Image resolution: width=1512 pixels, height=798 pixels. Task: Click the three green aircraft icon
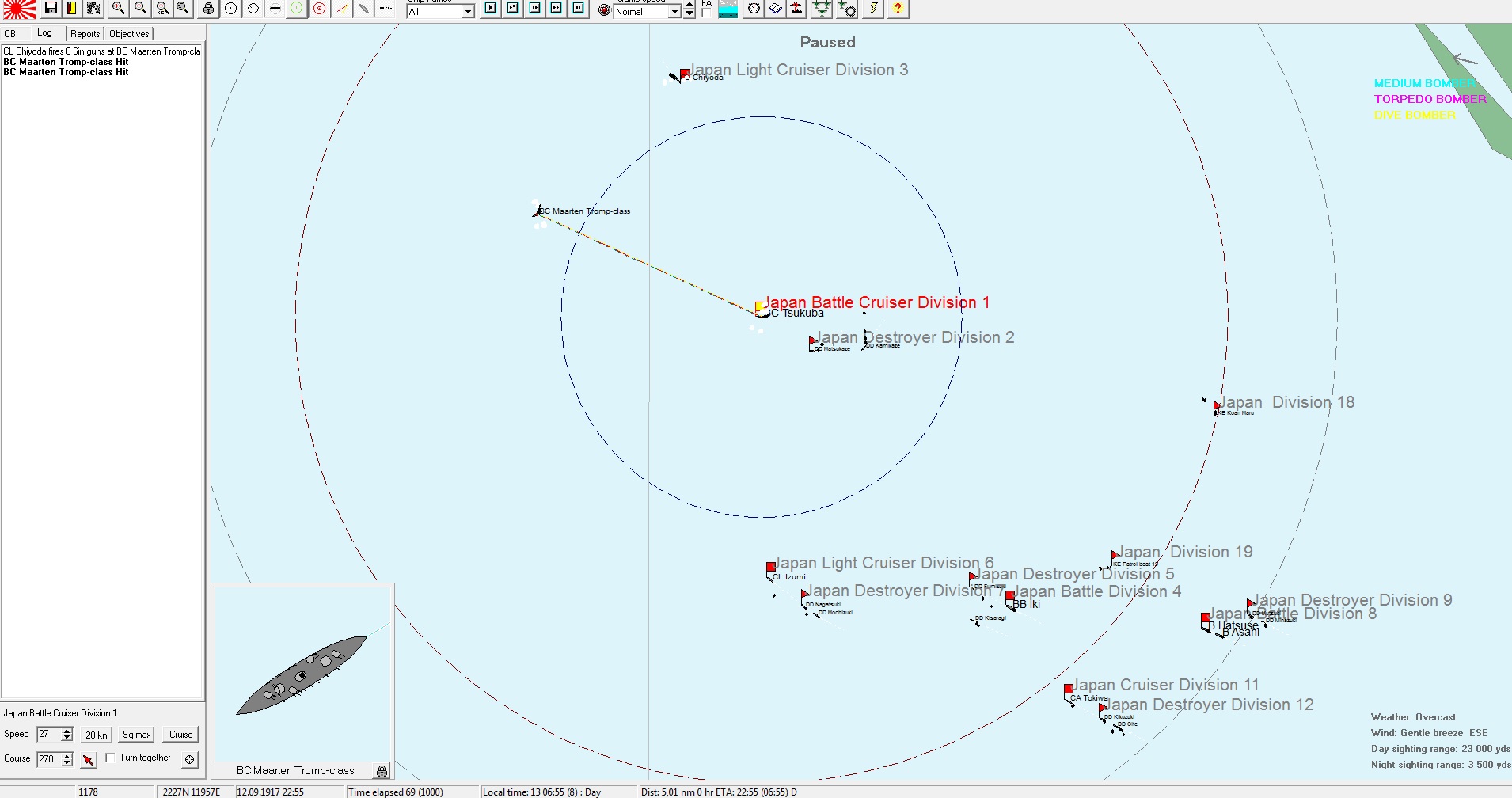[x=822, y=9]
